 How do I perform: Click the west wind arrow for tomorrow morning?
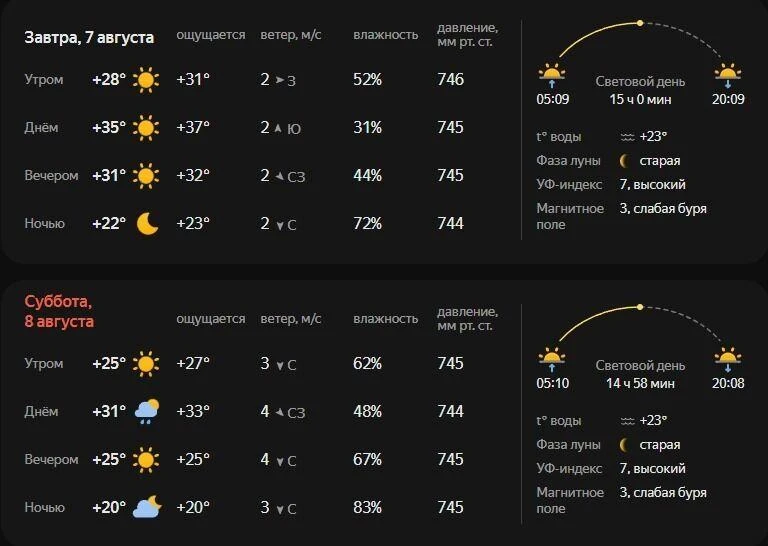[280, 80]
